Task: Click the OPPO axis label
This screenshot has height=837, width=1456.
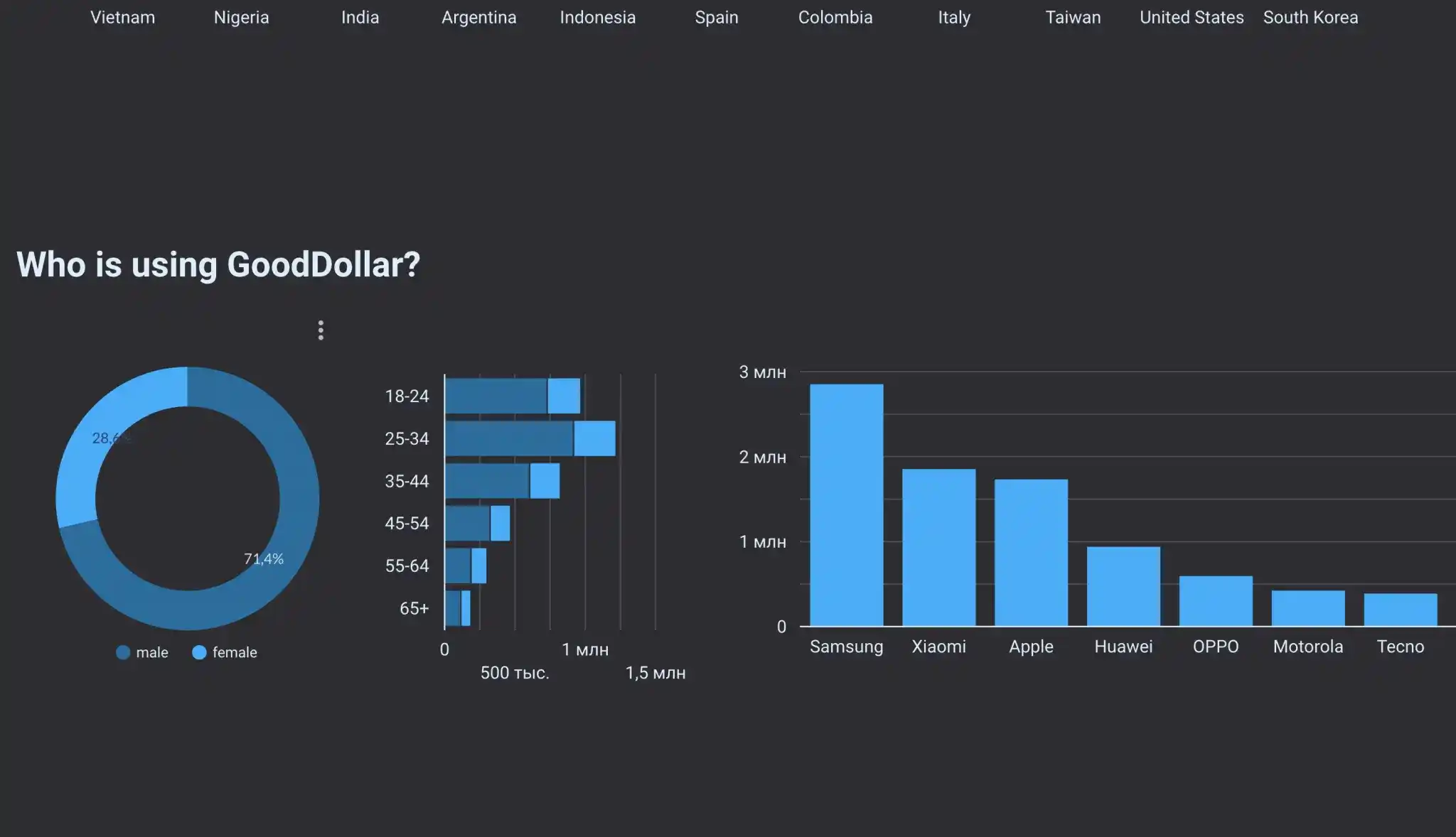Action: (1216, 647)
